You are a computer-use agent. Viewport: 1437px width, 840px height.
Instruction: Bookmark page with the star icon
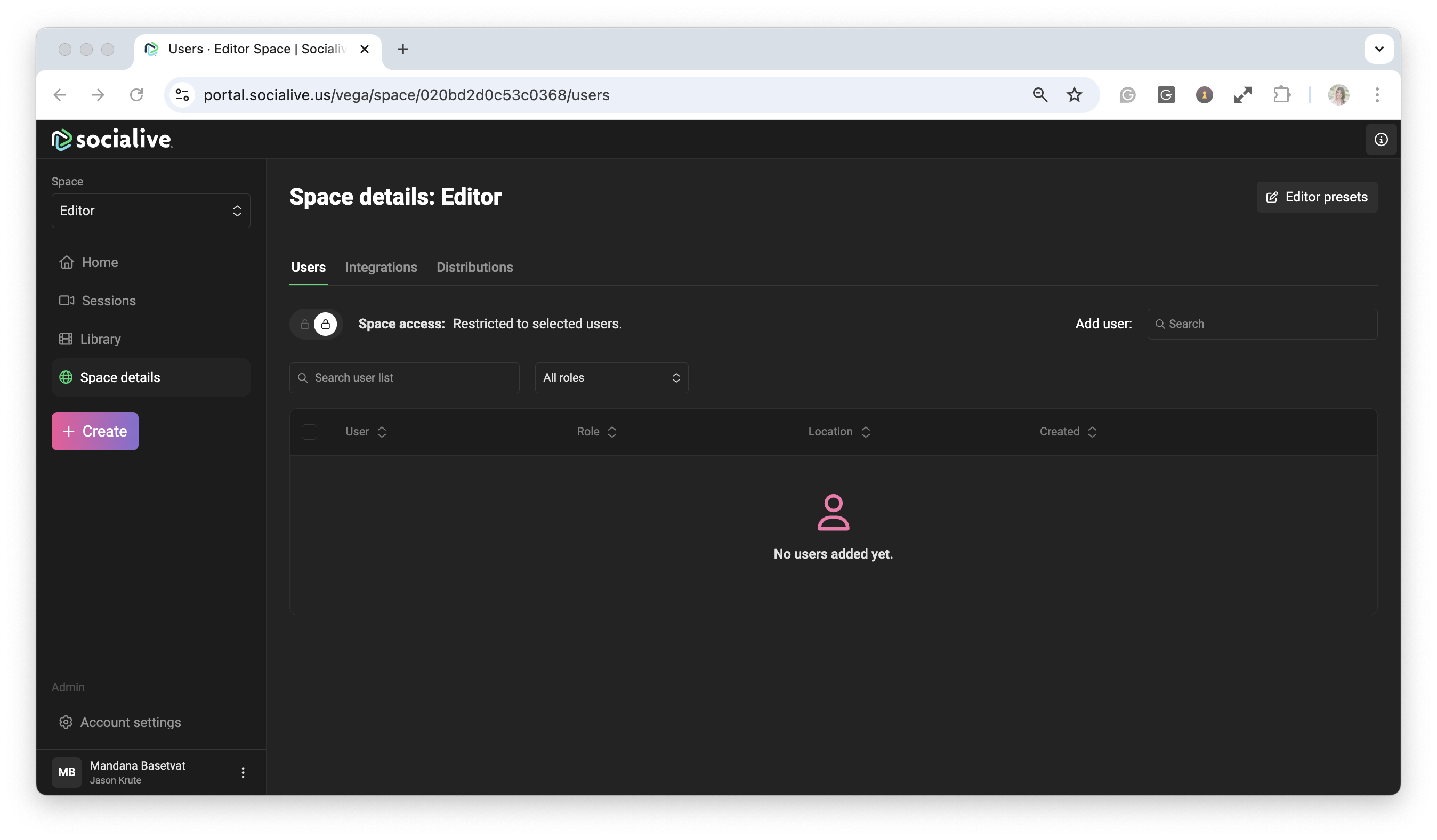(1075, 95)
